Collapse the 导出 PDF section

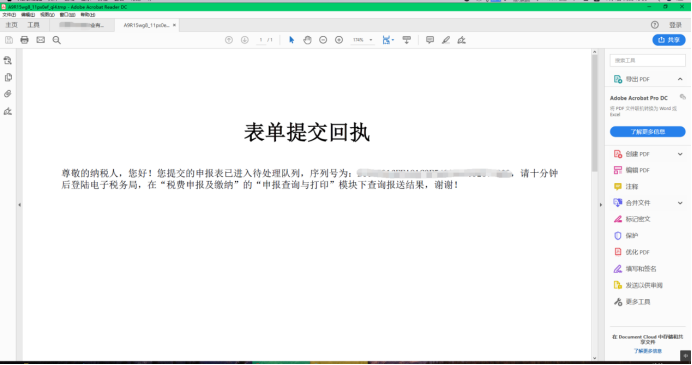pos(680,79)
